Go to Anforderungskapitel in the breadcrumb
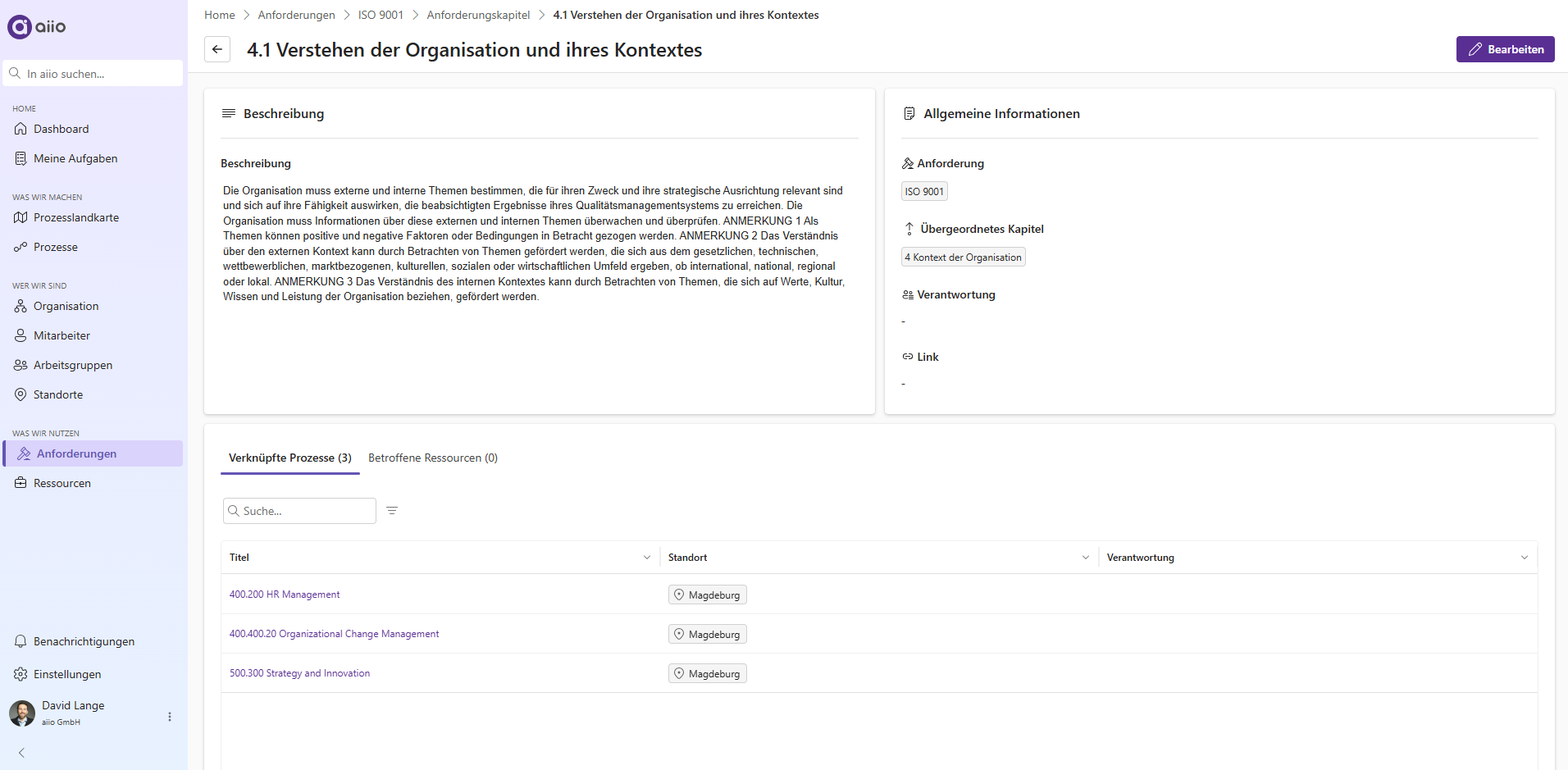1568x770 pixels. click(x=478, y=15)
